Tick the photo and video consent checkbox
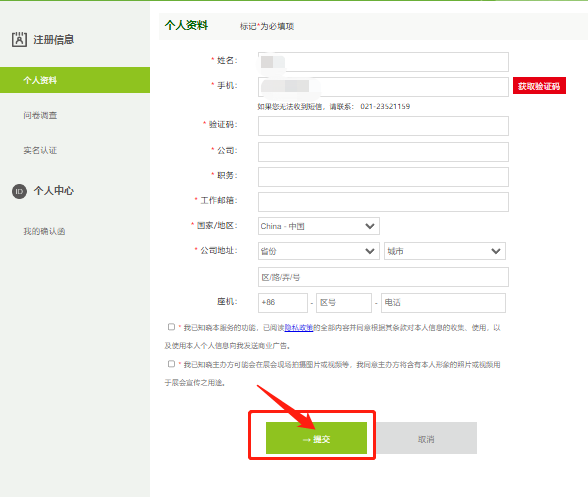588x503 pixels. tap(171, 364)
